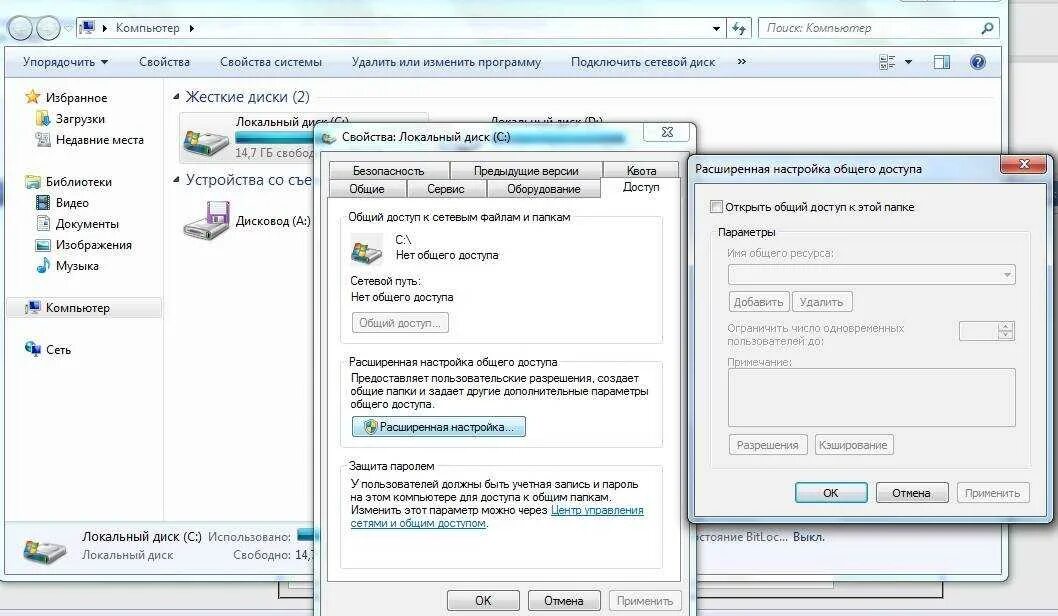Click the Изображения library icon
1058x616 pixels.
(43, 245)
